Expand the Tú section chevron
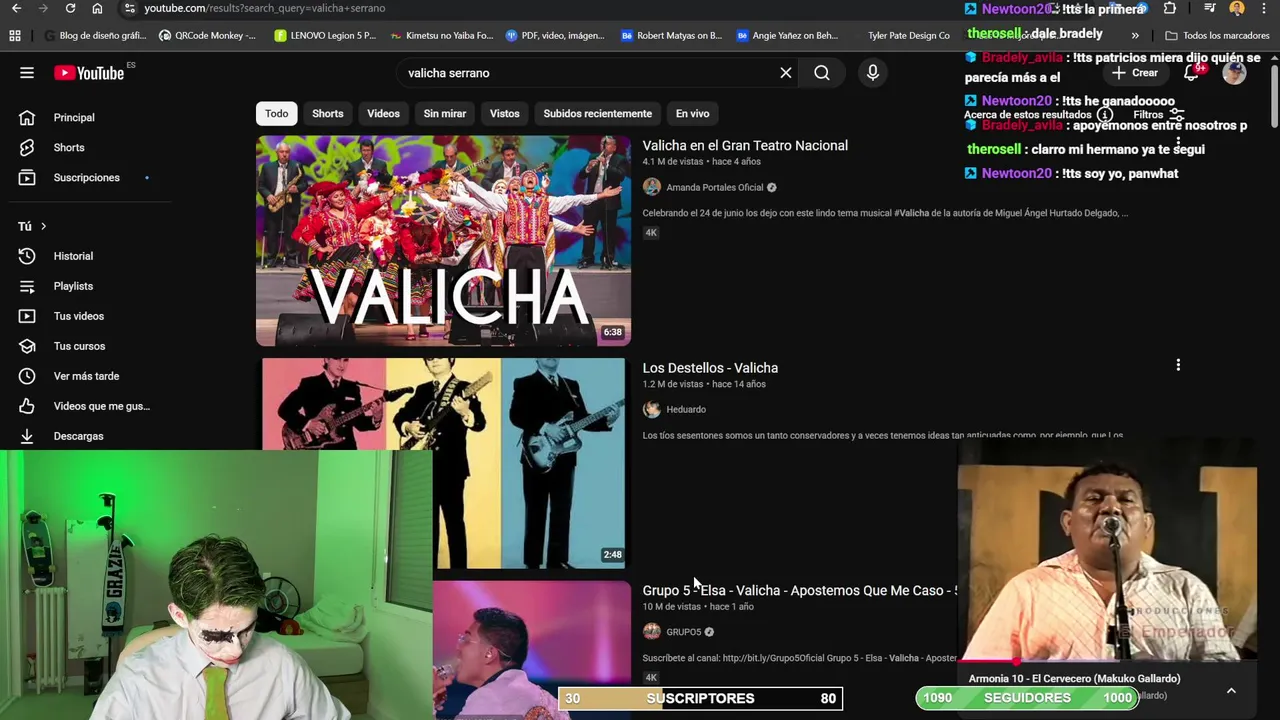Screen dimensions: 1280x720 (43, 226)
